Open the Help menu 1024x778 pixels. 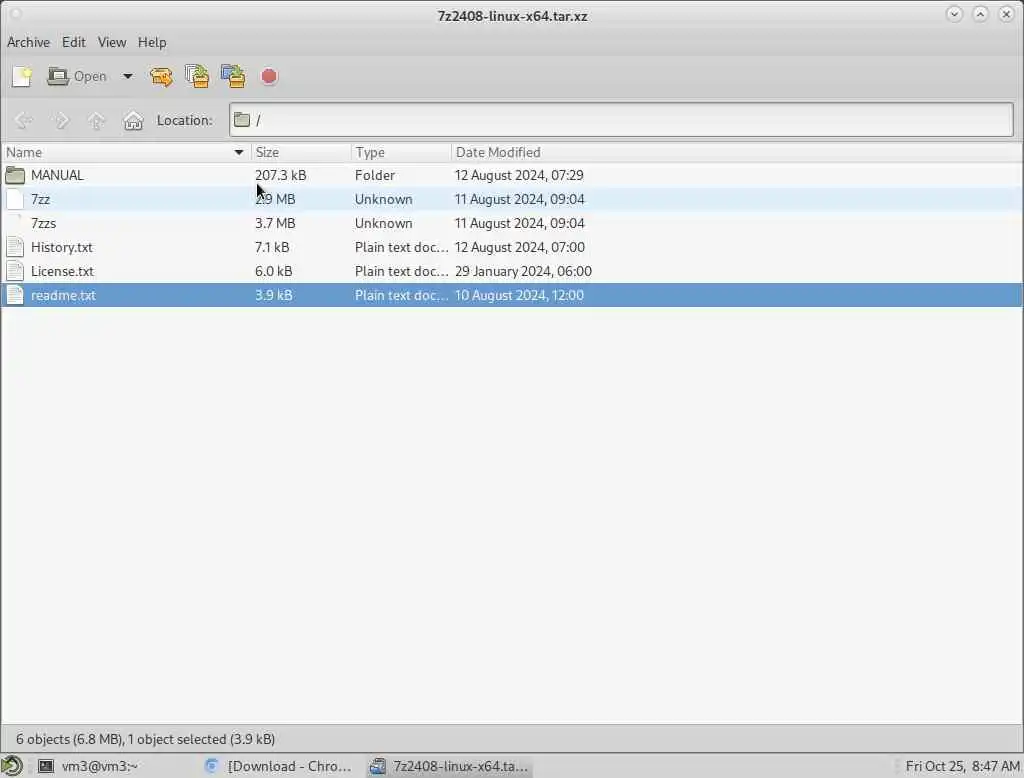(x=152, y=42)
